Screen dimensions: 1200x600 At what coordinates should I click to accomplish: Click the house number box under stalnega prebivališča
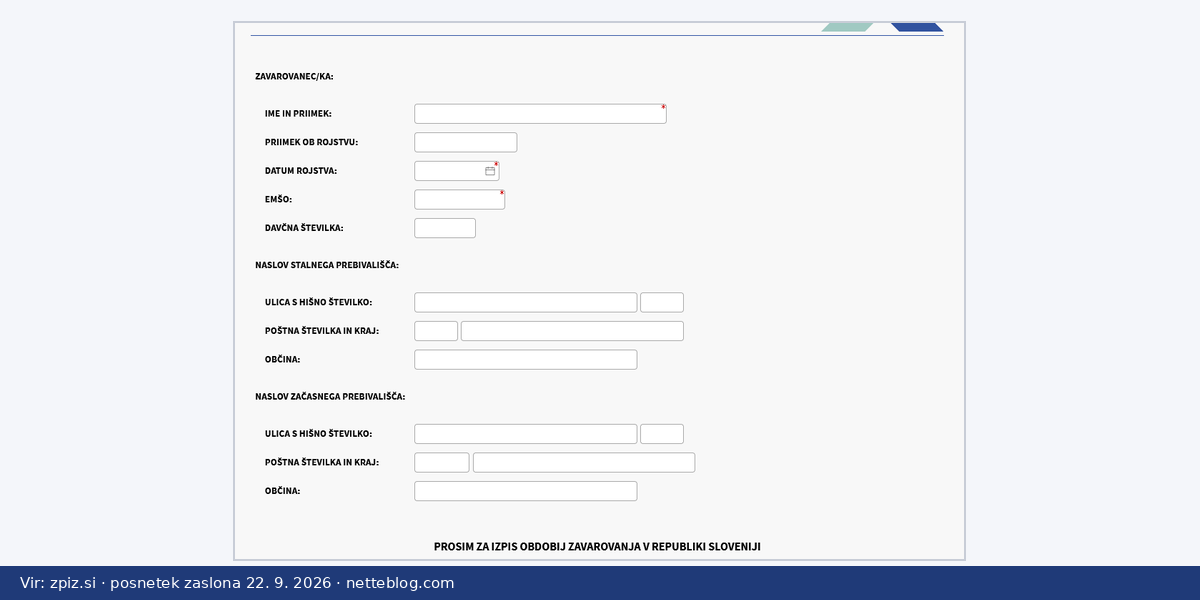coord(662,302)
